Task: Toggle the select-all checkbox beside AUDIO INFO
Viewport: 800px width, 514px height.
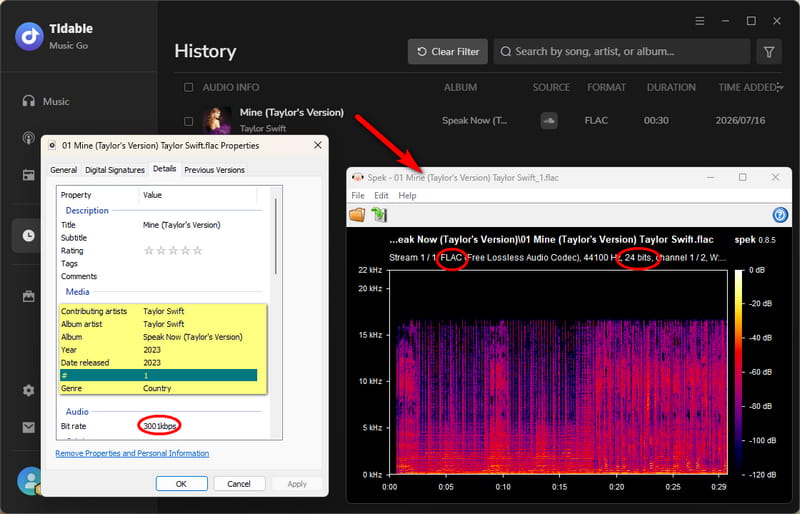Action: coord(188,87)
